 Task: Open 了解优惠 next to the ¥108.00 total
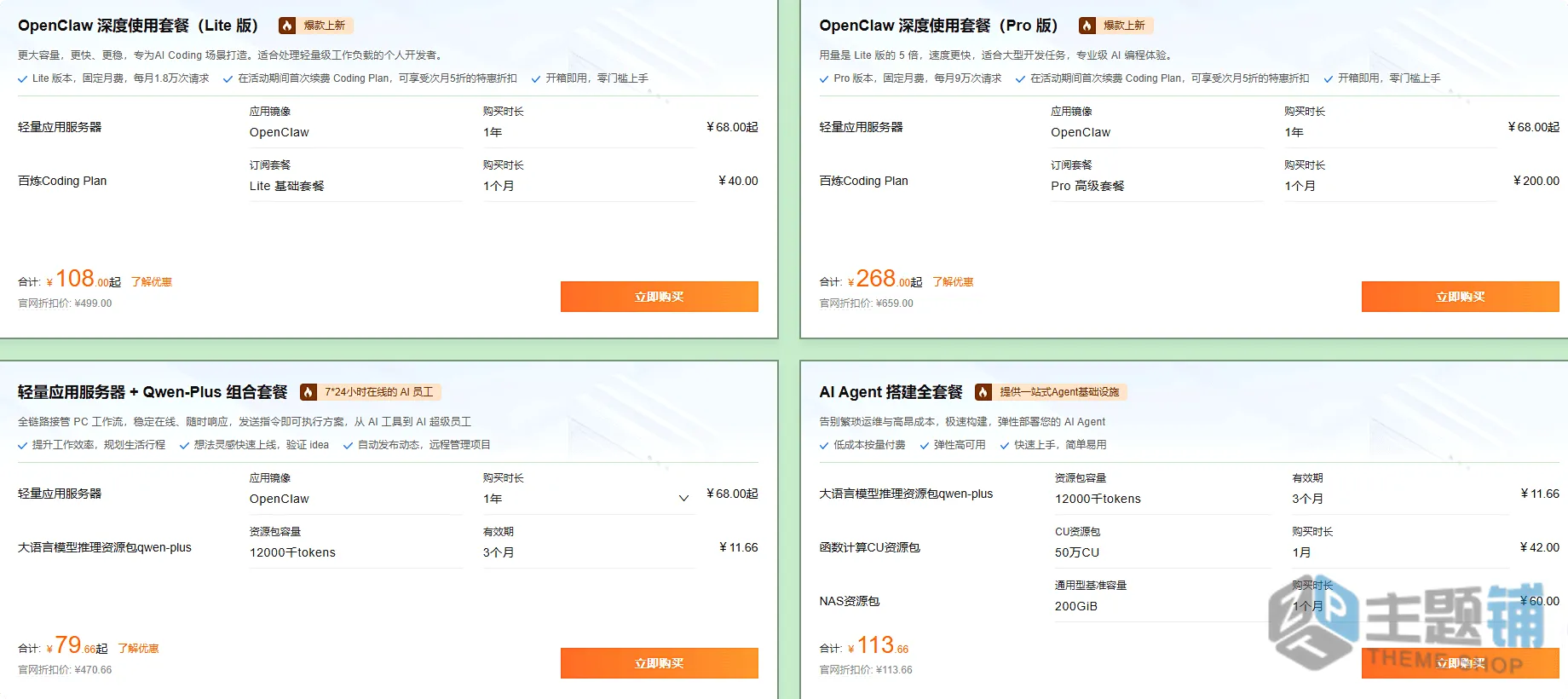(152, 282)
